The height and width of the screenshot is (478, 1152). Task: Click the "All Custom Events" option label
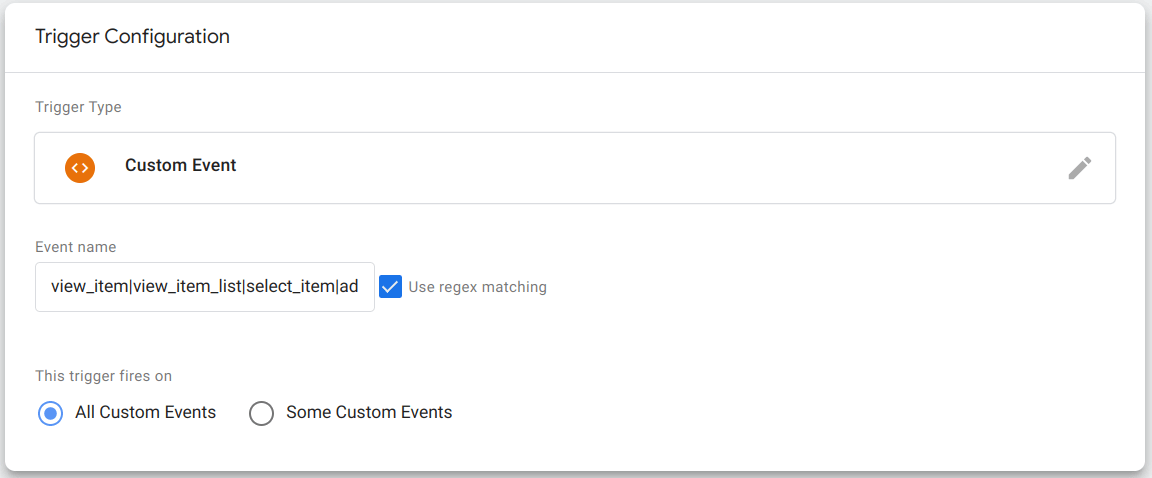pyautogui.click(x=145, y=413)
